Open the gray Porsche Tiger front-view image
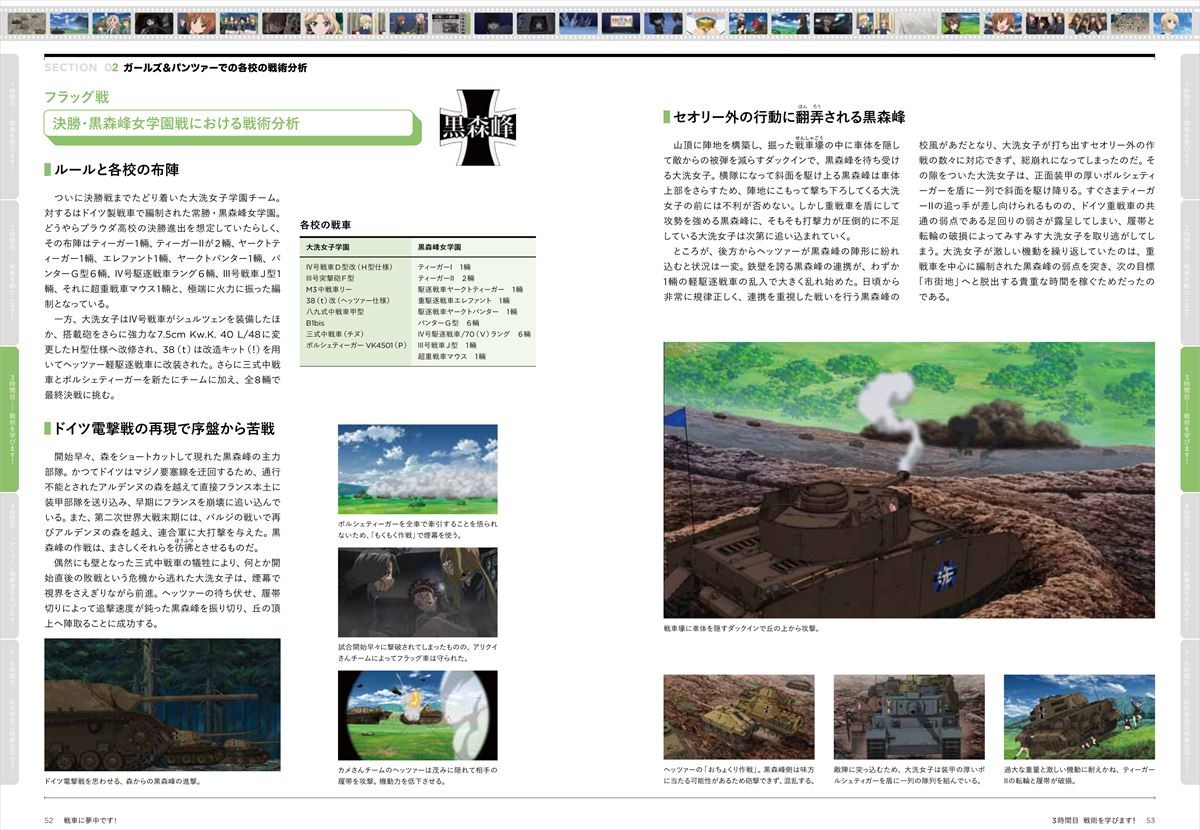The height and width of the screenshot is (830, 1200). coord(909,716)
